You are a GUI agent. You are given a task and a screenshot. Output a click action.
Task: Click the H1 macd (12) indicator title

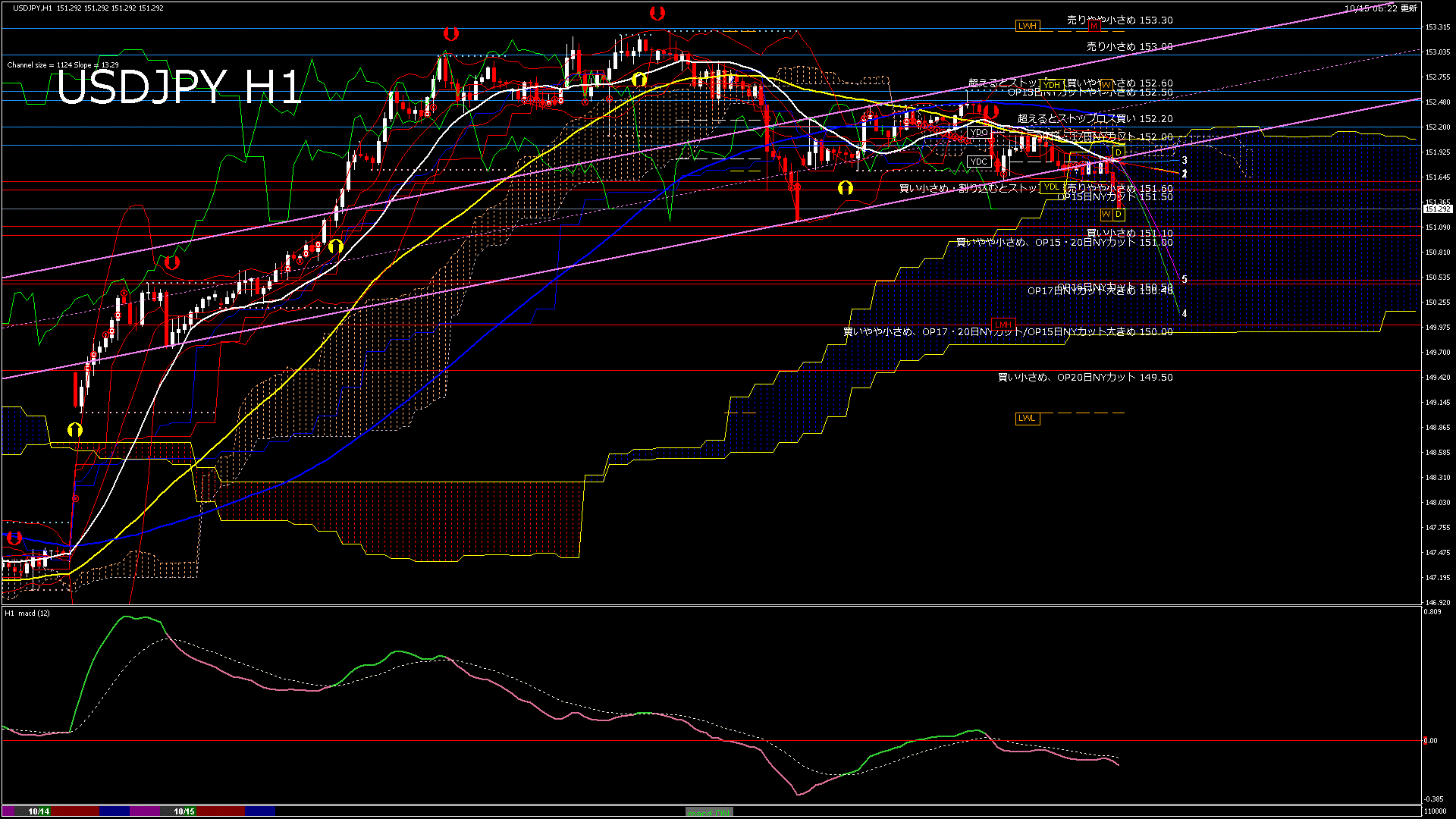tap(28, 613)
